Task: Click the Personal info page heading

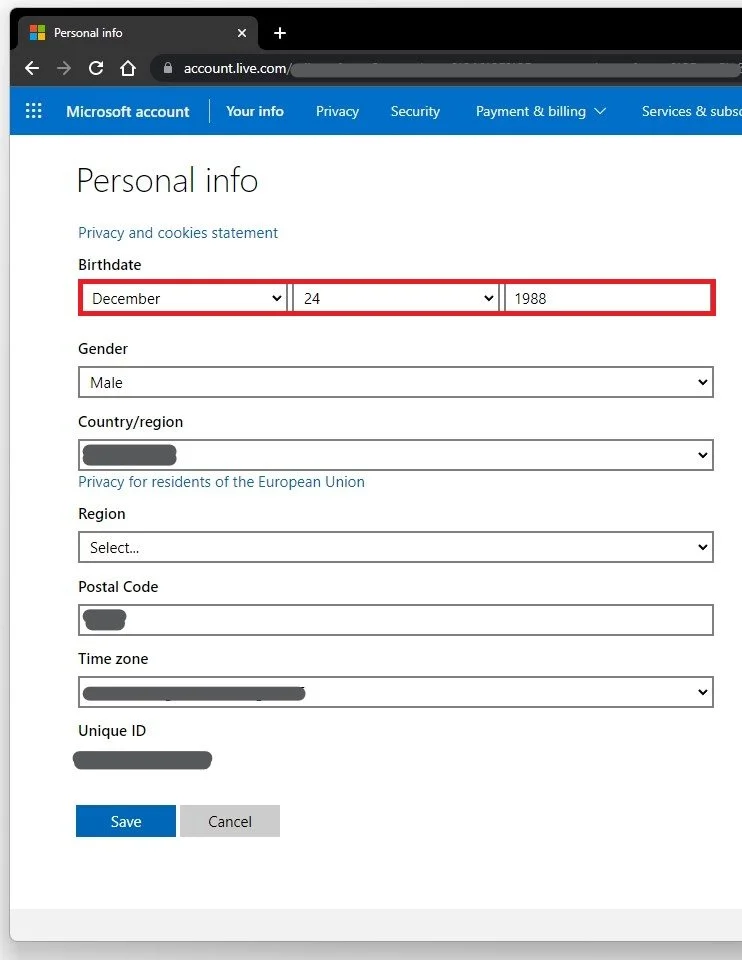Action: coord(167,181)
